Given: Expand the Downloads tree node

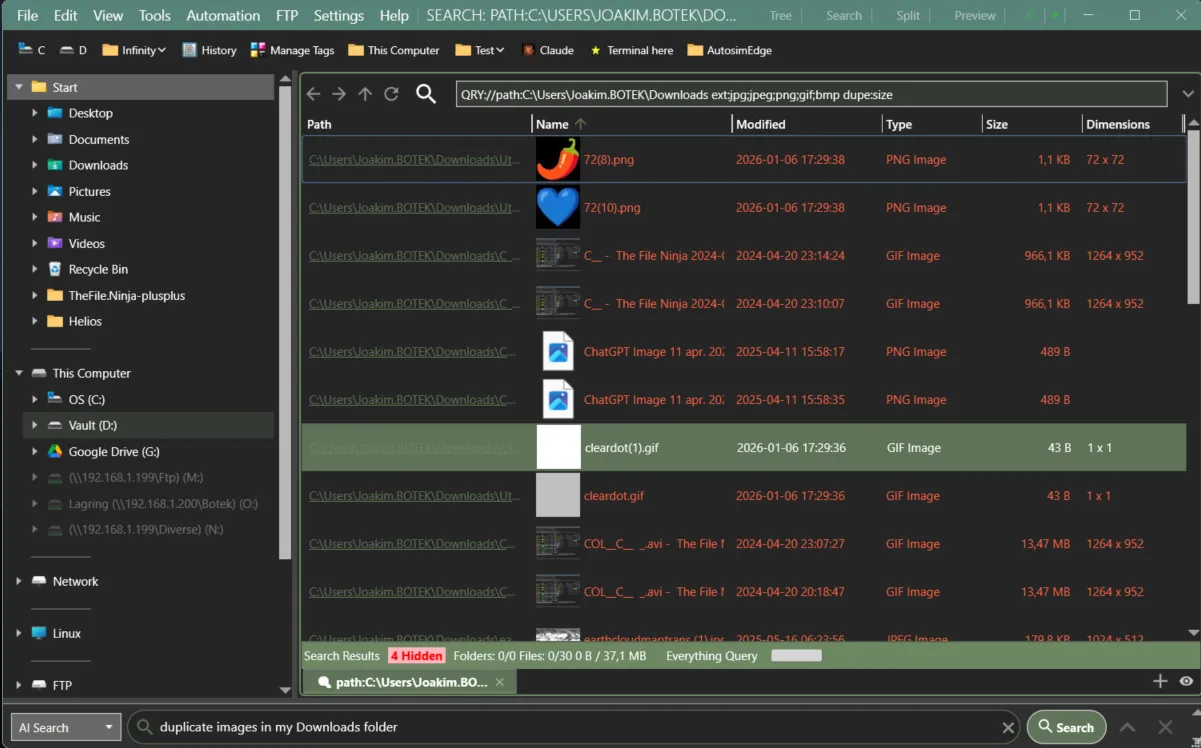Looking at the screenshot, I should [x=35, y=165].
